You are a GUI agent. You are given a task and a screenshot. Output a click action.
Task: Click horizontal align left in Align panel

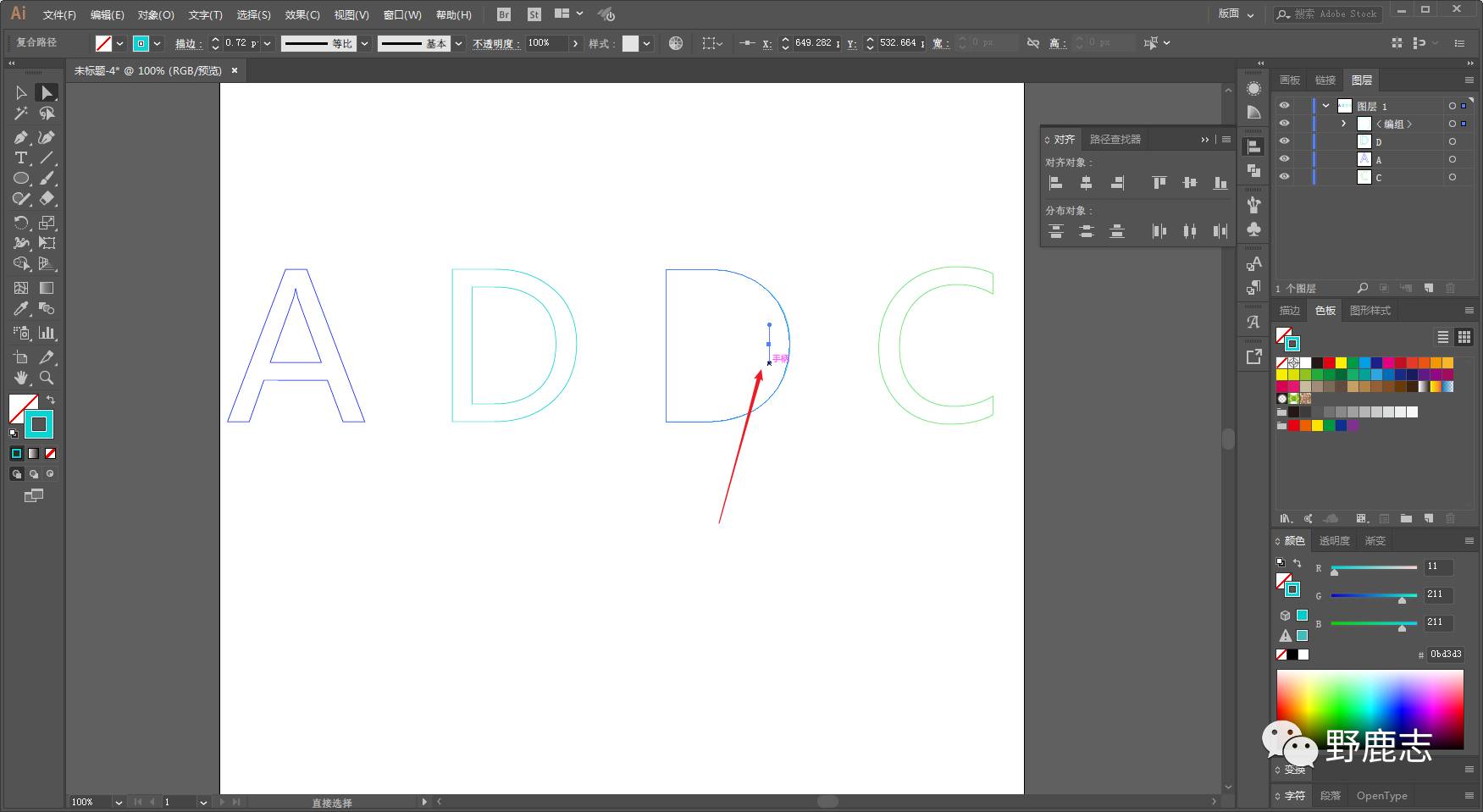tap(1055, 183)
